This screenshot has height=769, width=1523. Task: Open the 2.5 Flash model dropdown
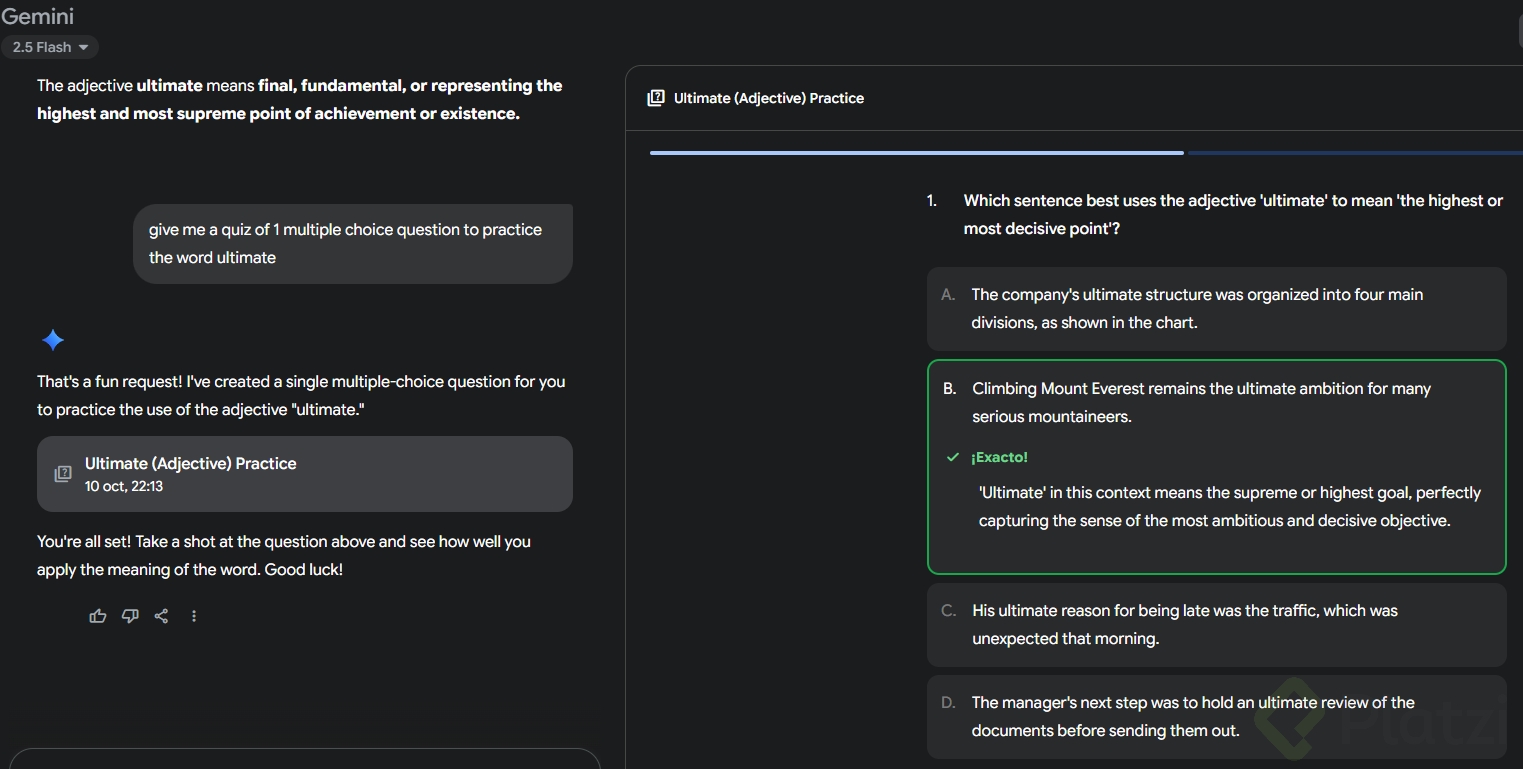(50, 47)
